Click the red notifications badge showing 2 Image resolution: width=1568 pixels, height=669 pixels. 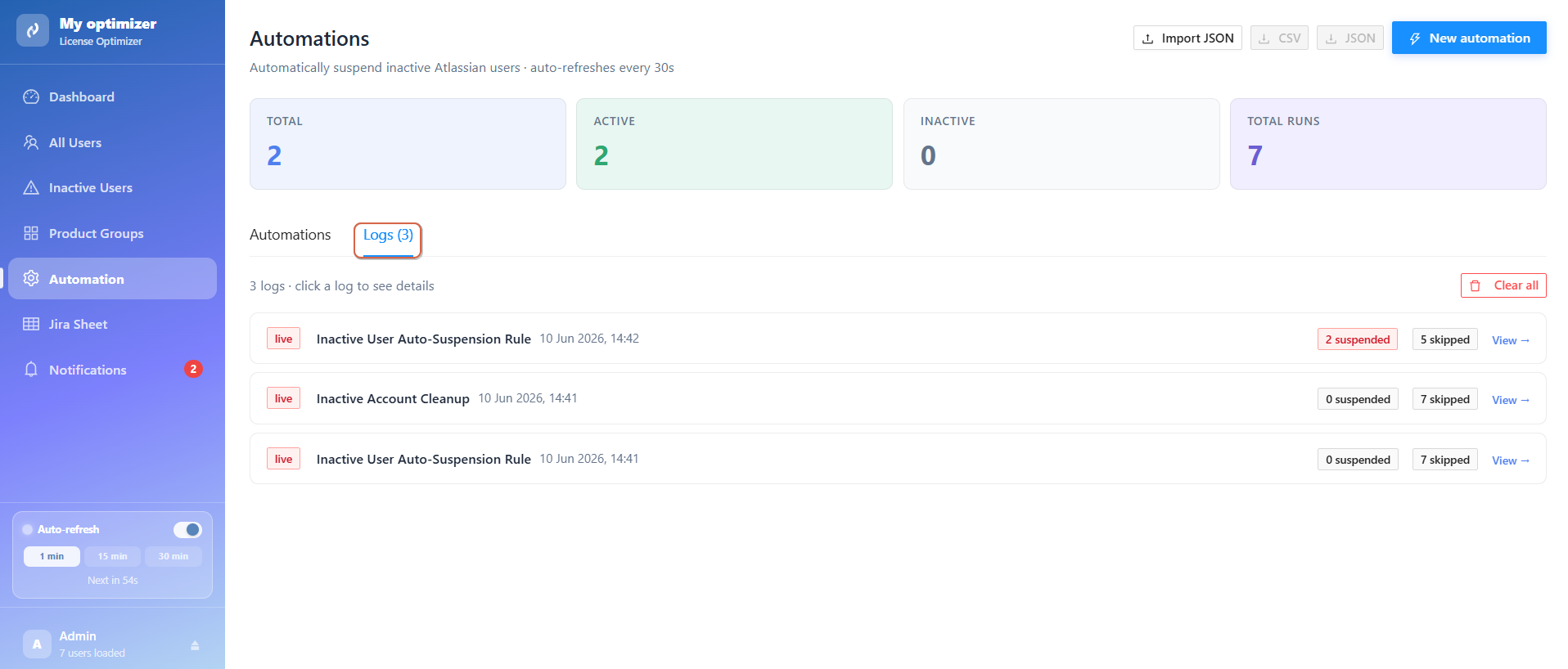click(193, 369)
